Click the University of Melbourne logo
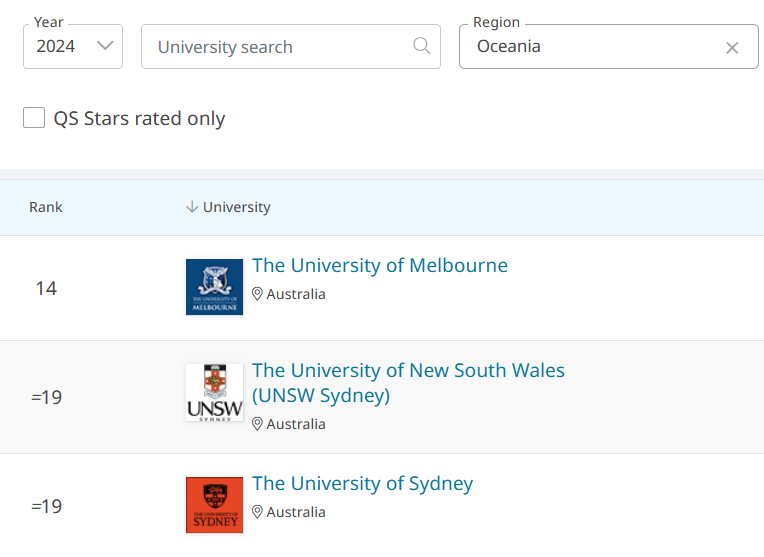 pos(214,287)
